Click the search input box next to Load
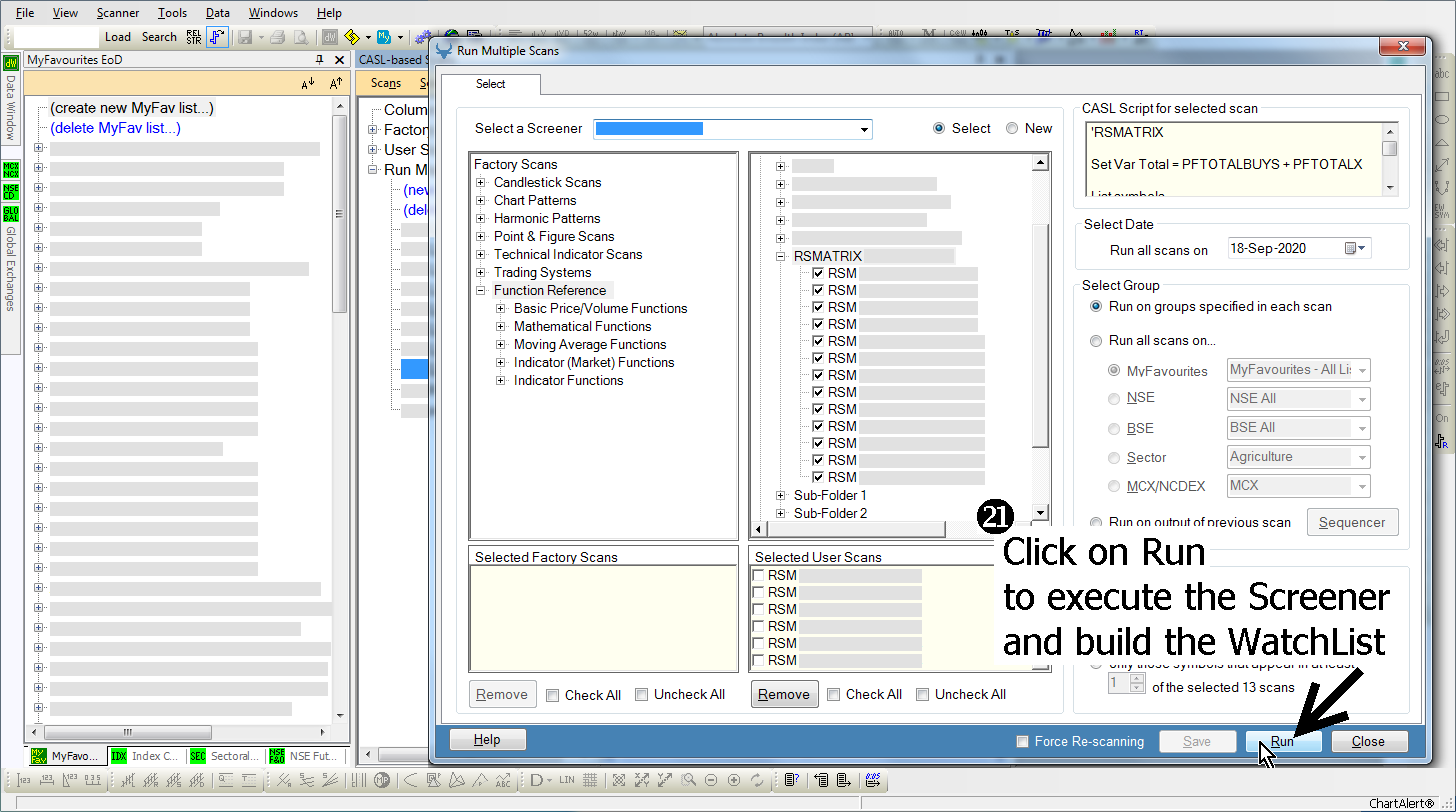The height and width of the screenshot is (812, 1456). (57, 37)
